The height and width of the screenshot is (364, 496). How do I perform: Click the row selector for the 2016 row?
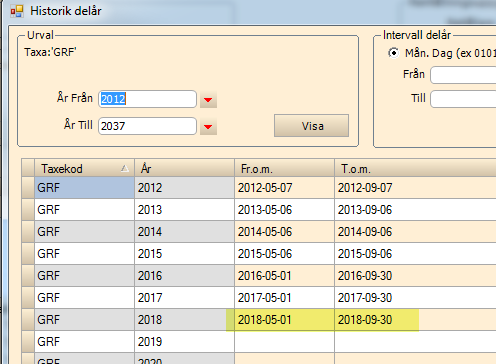point(28,276)
